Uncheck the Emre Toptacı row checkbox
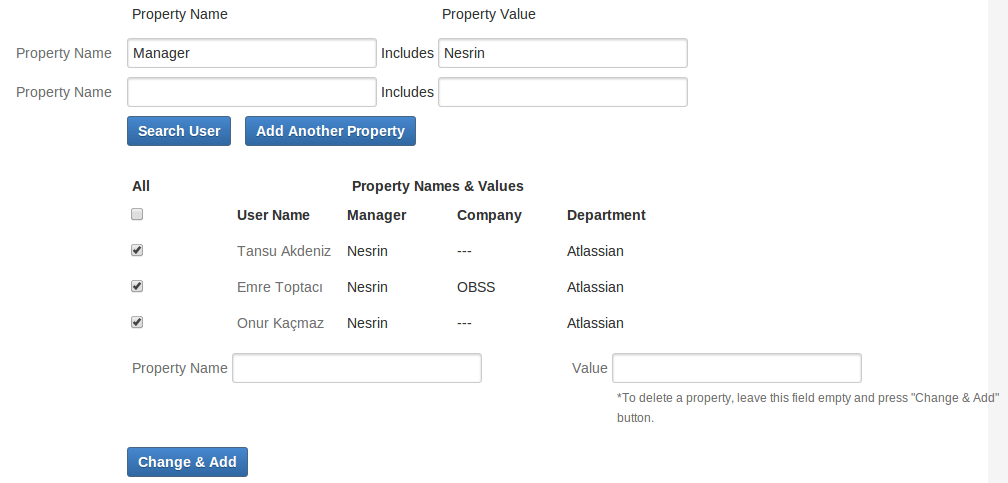Image resolution: width=1008 pixels, height=483 pixels. point(137,286)
